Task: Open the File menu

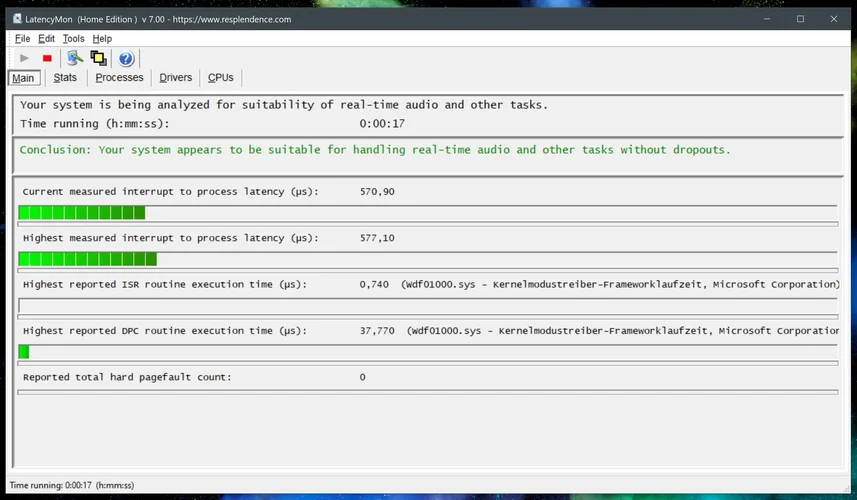Action: [x=22, y=39]
